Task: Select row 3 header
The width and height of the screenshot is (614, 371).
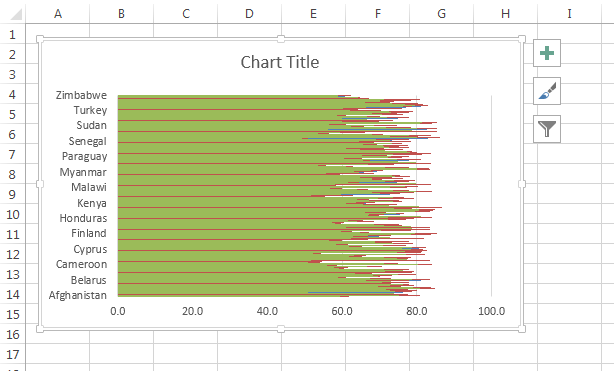Action: [13, 74]
